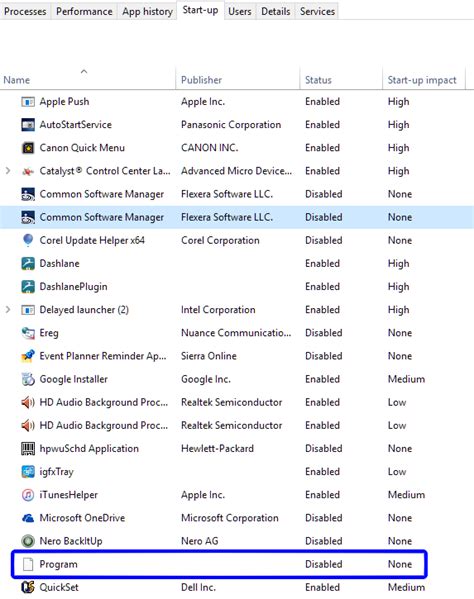This screenshot has height=599, width=474.
Task: Click the DashlanePlugin icon
Action: pos(28,287)
